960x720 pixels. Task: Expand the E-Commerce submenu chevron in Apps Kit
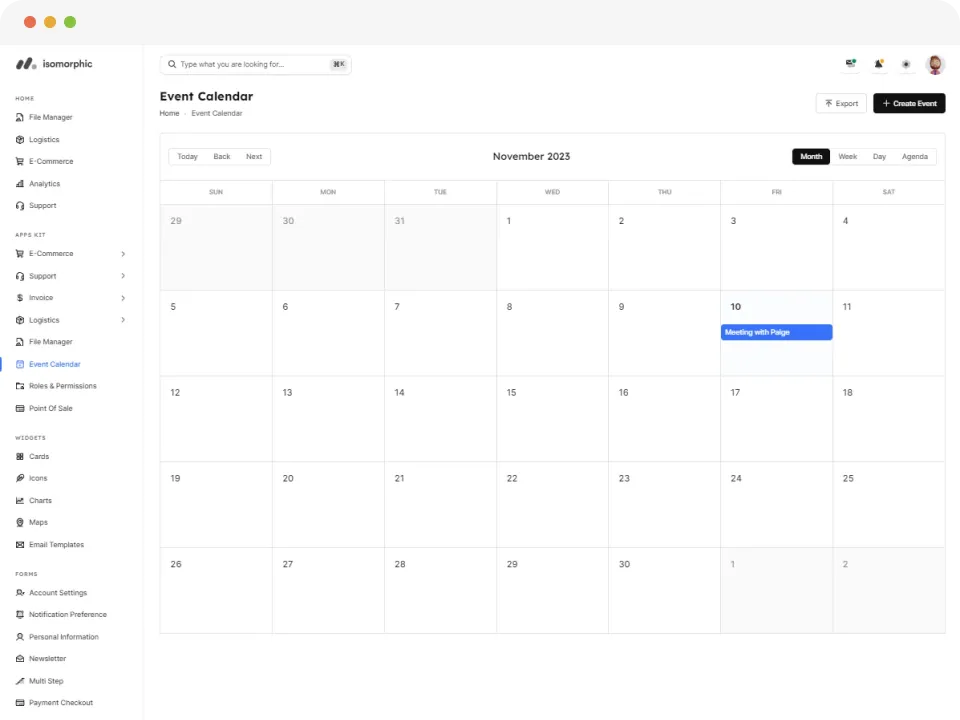pyautogui.click(x=123, y=253)
